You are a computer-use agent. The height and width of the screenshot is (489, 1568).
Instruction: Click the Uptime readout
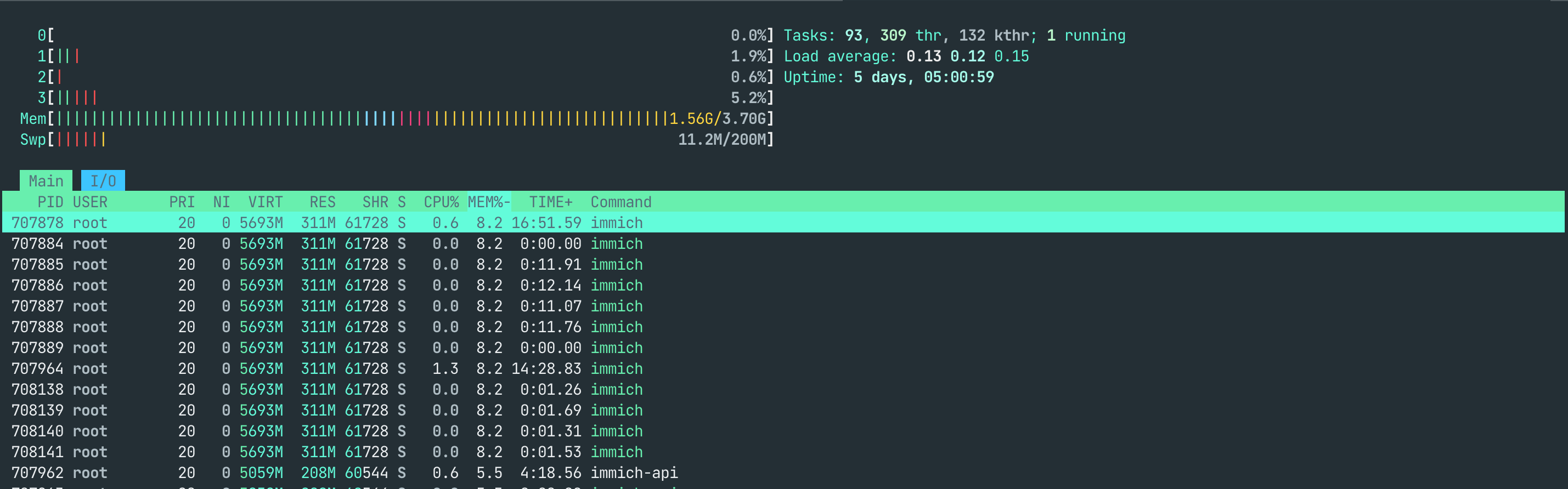(x=888, y=77)
